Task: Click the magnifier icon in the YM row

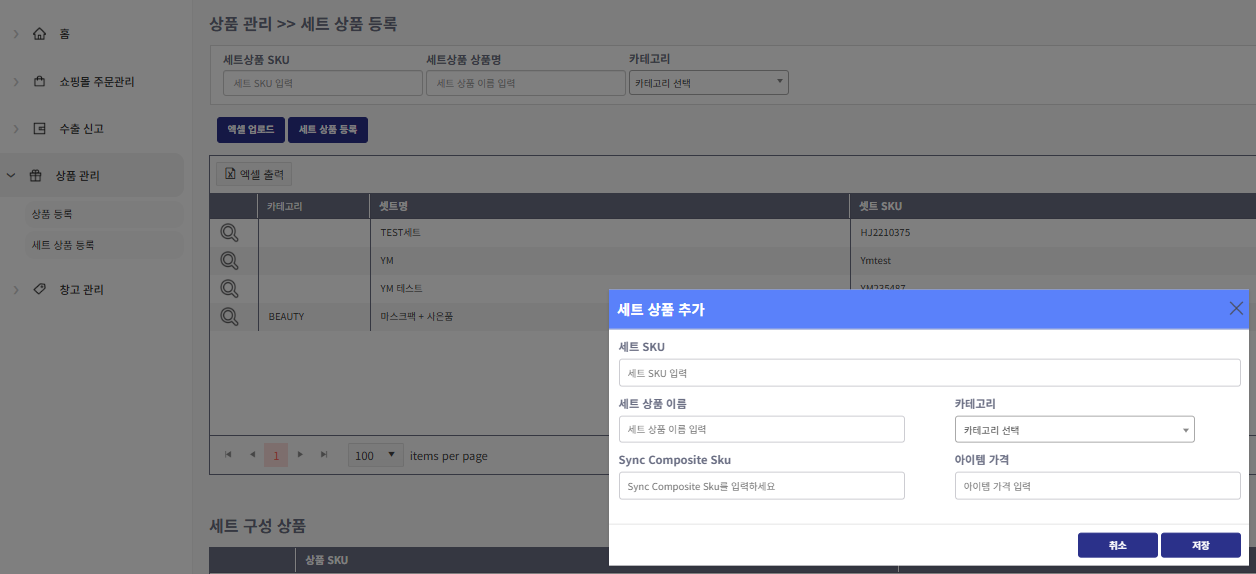Action: (229, 261)
